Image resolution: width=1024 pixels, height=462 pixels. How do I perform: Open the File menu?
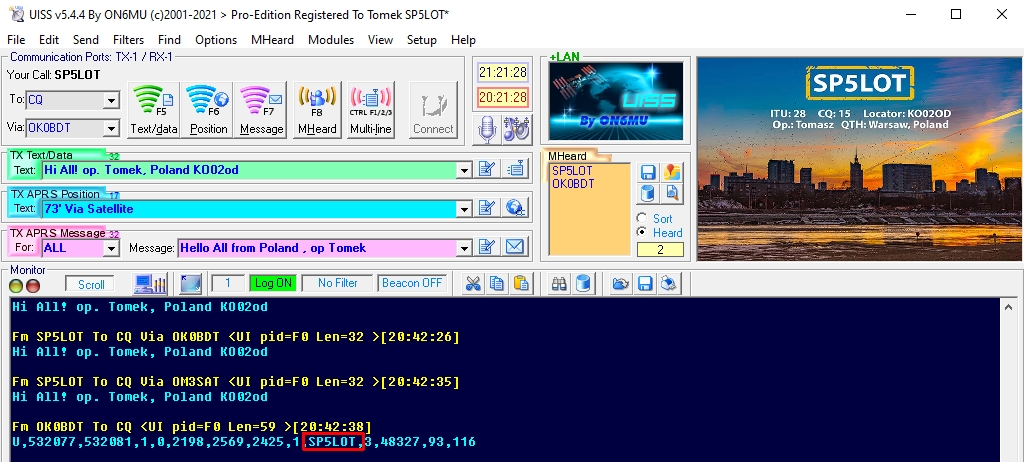[16, 40]
